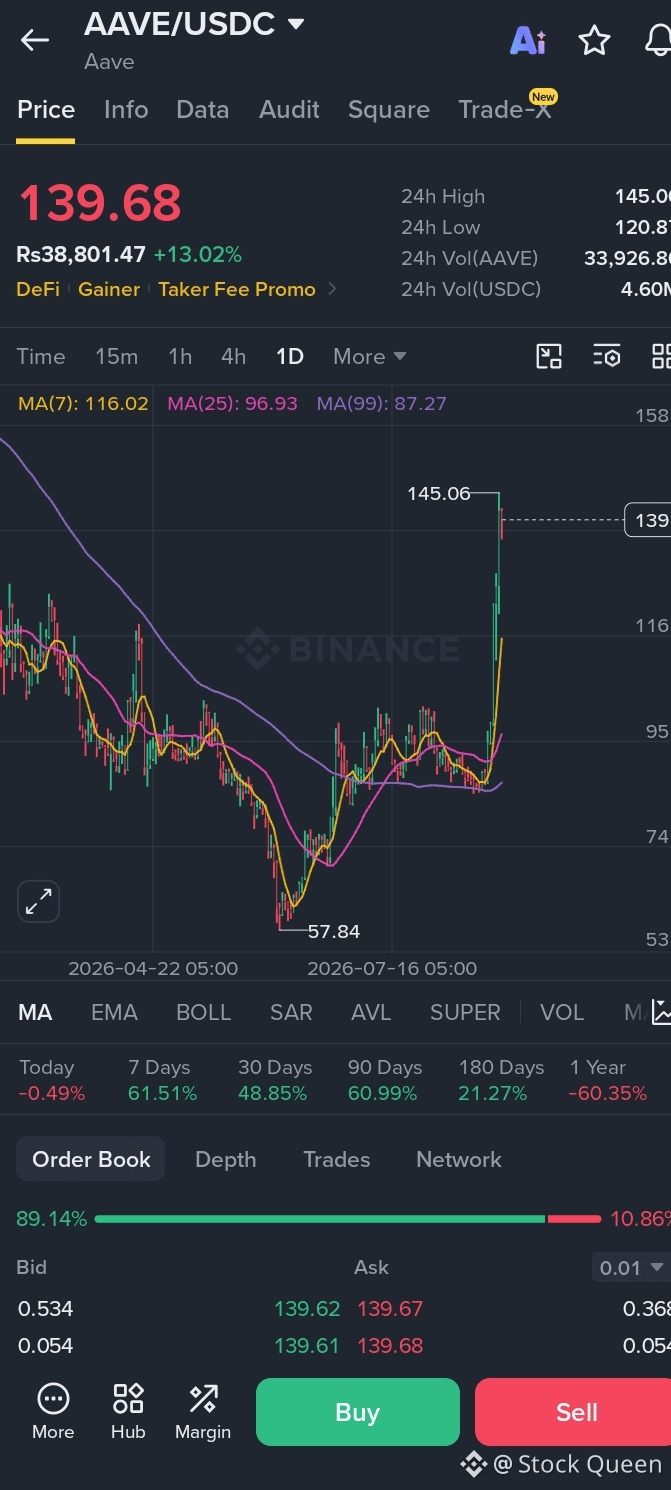Open the chart layout grid icon
This screenshot has width=671, height=1490.
tap(660, 356)
